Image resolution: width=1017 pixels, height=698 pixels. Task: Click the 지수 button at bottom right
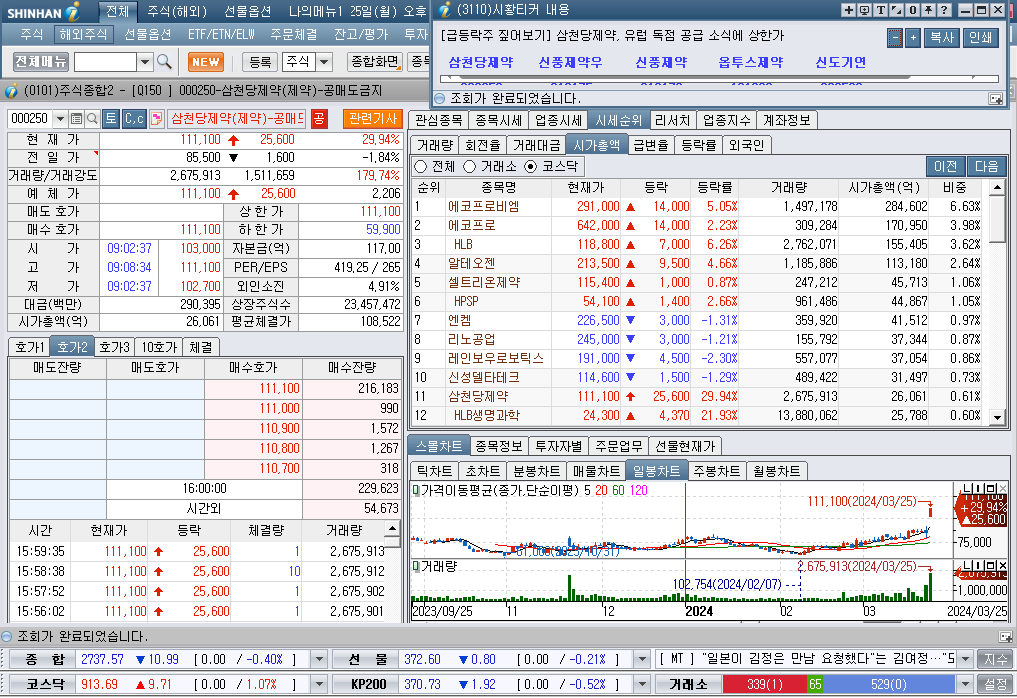click(995, 660)
